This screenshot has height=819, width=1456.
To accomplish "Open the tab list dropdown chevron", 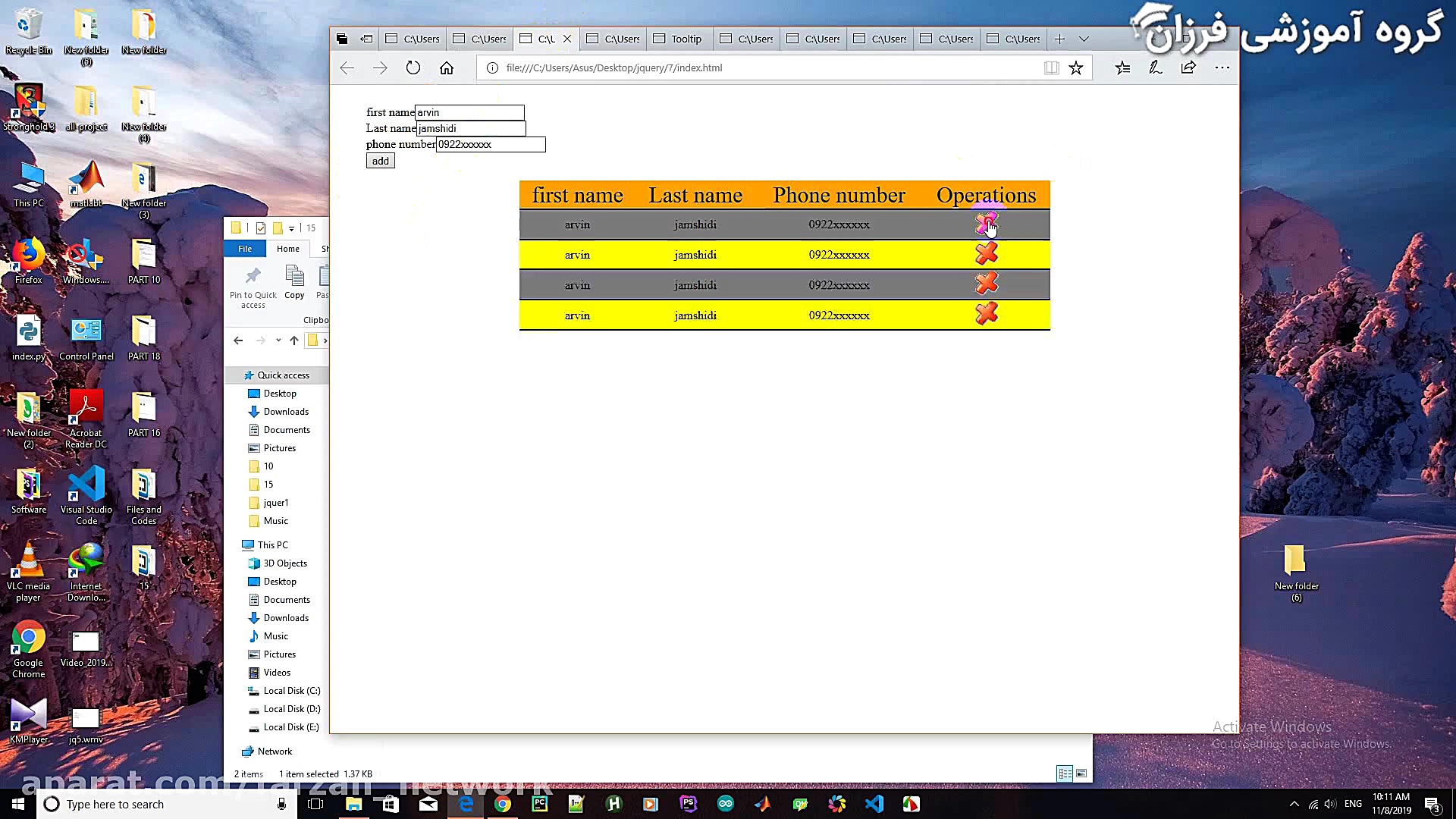I will click(1084, 39).
